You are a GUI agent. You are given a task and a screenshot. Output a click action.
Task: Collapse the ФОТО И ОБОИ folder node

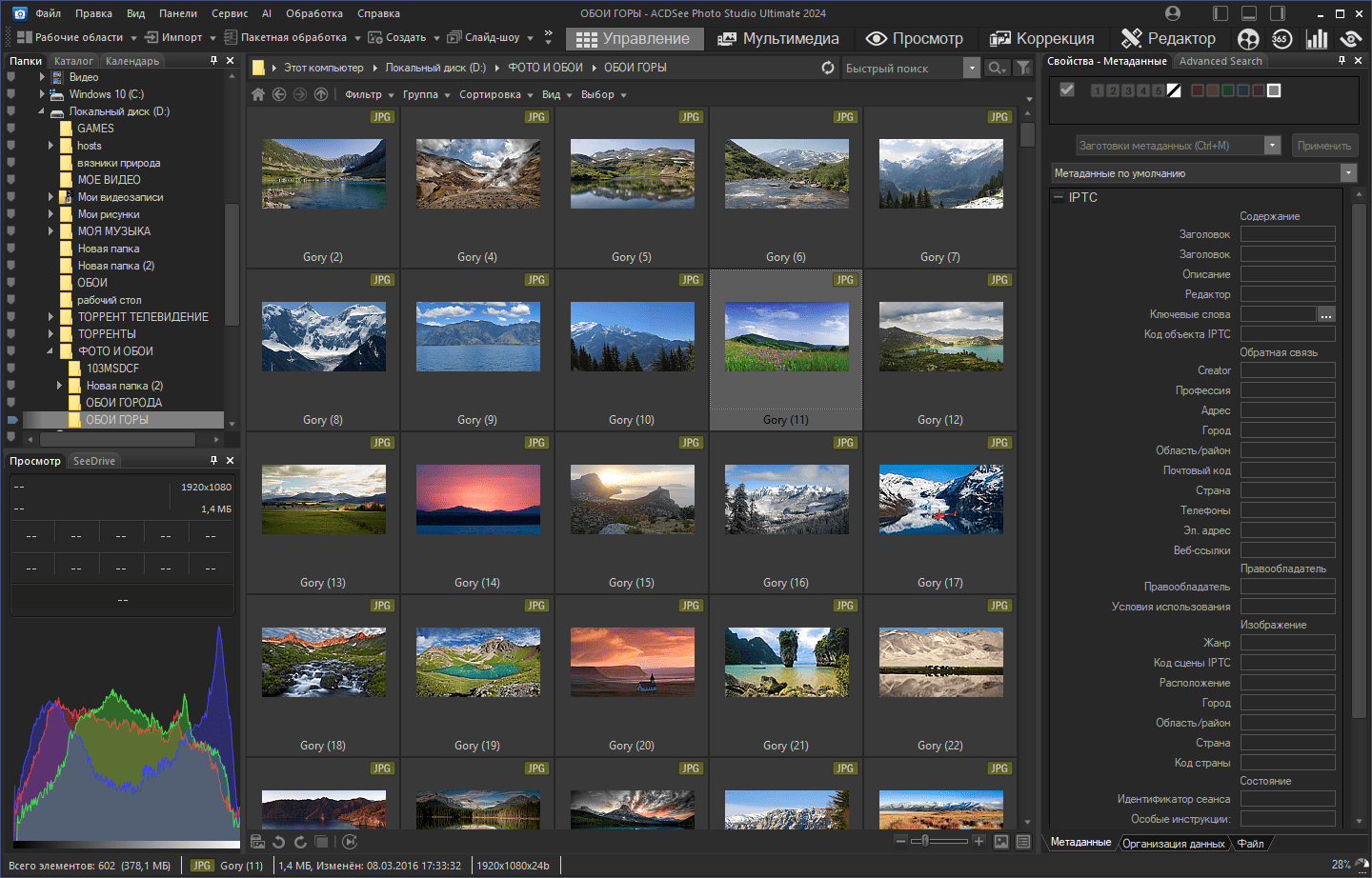pyautogui.click(x=50, y=351)
